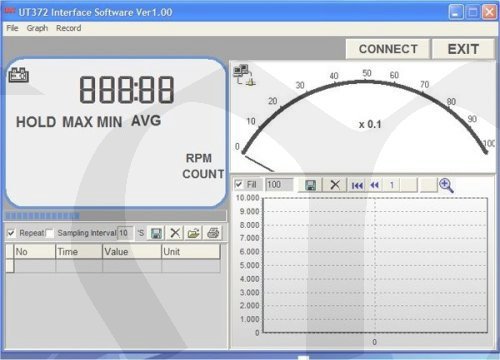Screen dimensions: 500x360
Task: Jump to first graph page with the skip-back icon
Action: [357, 185]
